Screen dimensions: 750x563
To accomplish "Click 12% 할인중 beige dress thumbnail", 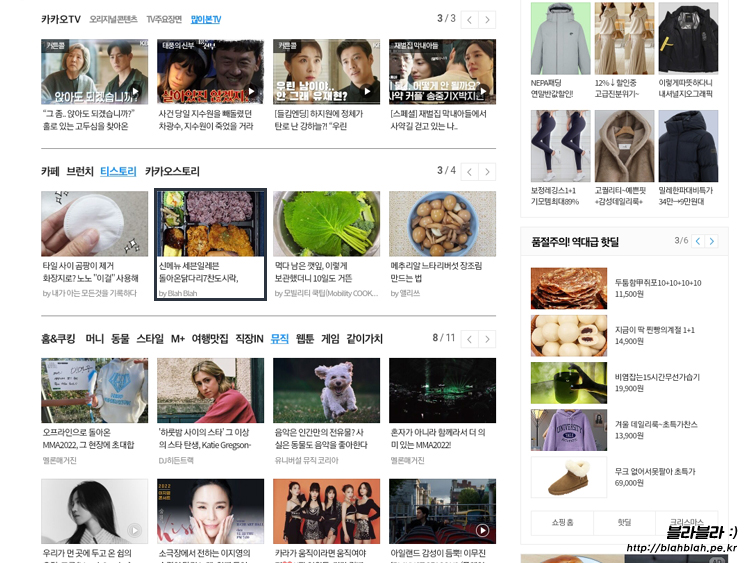I will click(x=625, y=38).
